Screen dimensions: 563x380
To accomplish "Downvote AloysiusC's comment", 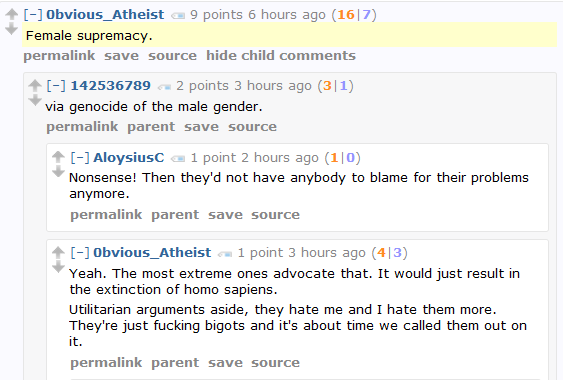I will point(58,172).
